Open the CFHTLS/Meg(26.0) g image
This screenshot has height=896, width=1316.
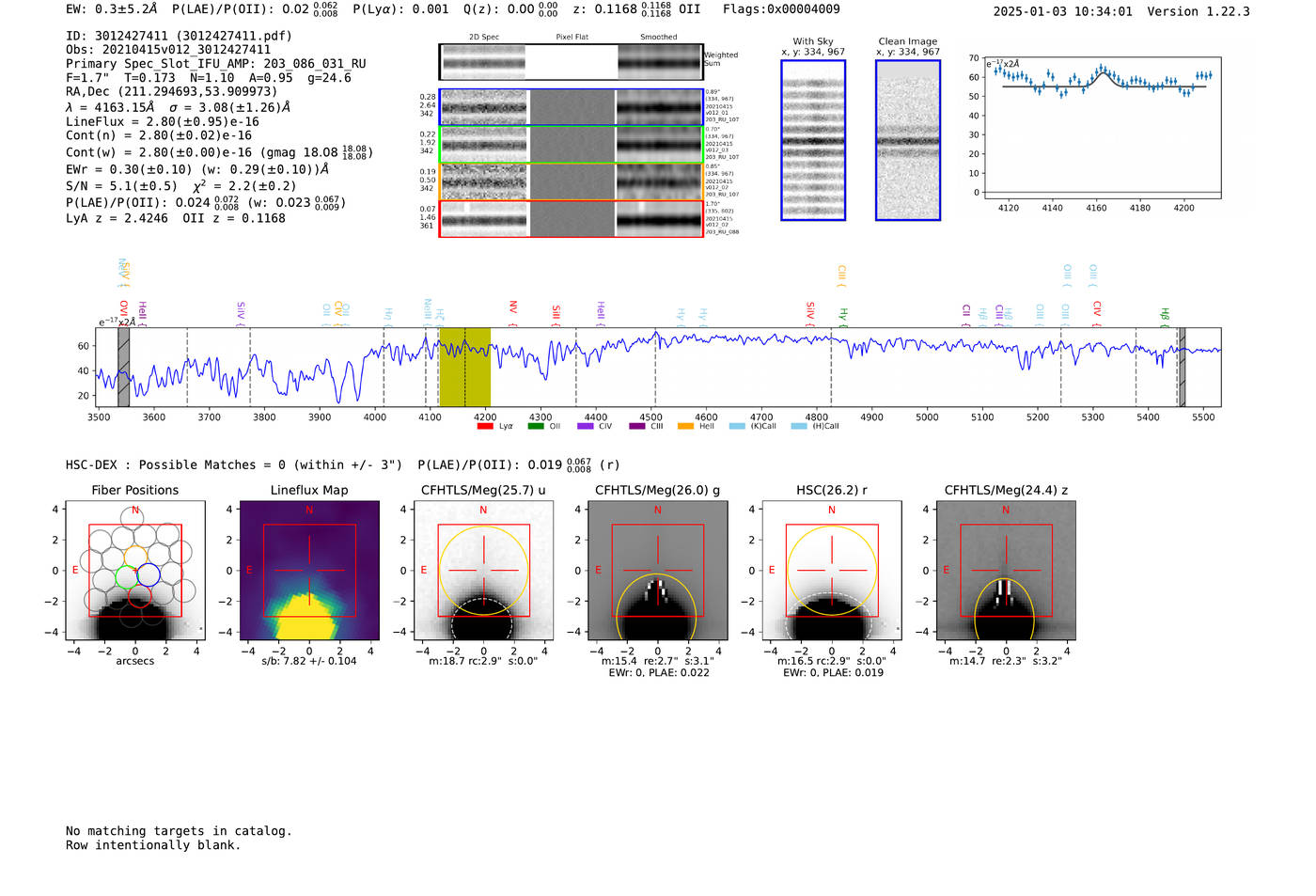click(x=658, y=571)
